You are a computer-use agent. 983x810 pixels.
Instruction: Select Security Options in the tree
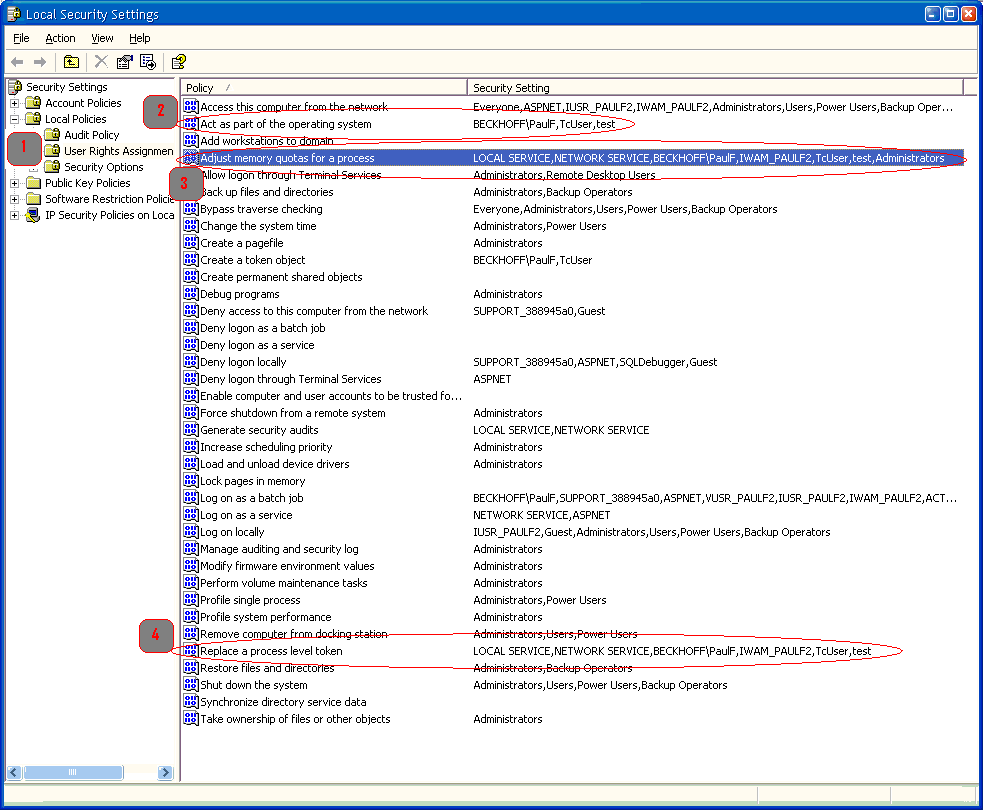103,167
